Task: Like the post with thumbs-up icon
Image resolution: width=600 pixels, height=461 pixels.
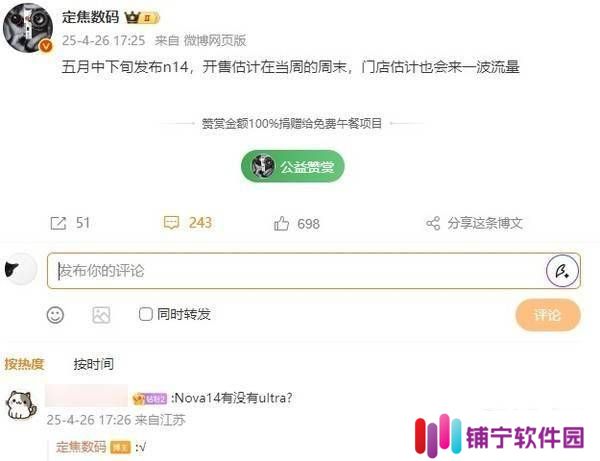Action: tap(281, 223)
